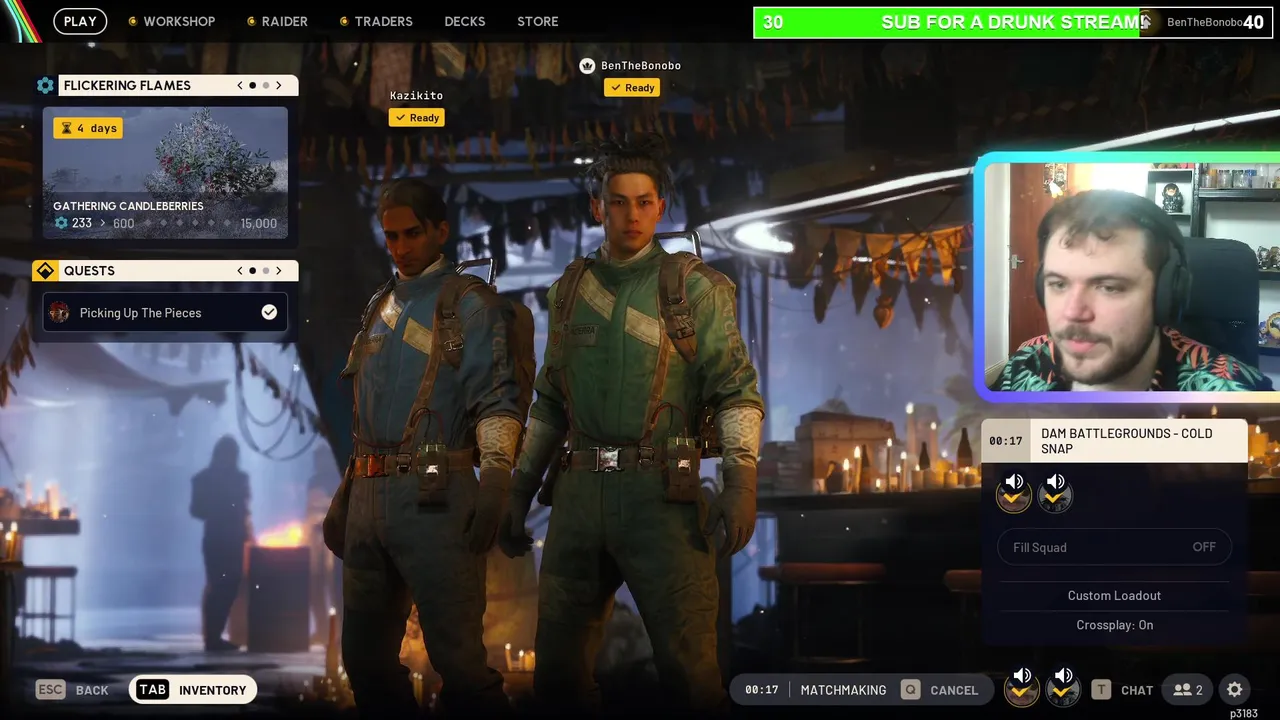Open the Gathering Candleberries event card
Screen dimensions: 1280x720
tap(165, 173)
